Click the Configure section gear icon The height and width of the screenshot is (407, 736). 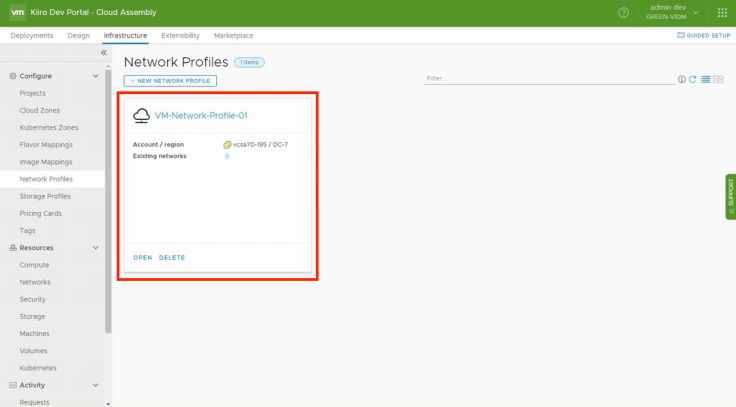pyautogui.click(x=13, y=76)
